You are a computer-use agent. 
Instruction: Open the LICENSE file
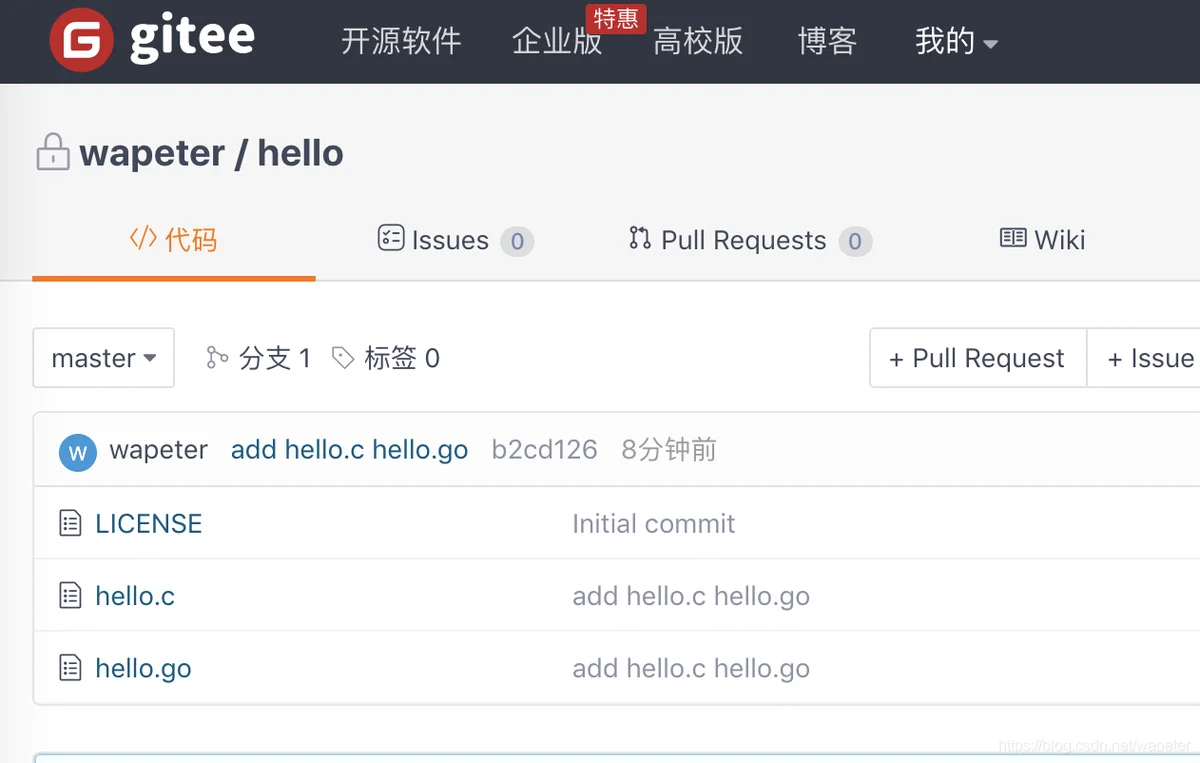(149, 523)
